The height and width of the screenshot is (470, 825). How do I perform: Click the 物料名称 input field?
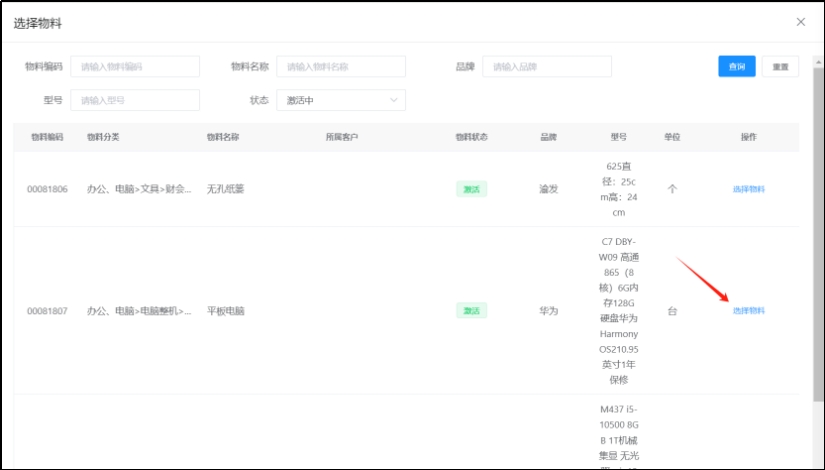(340, 67)
